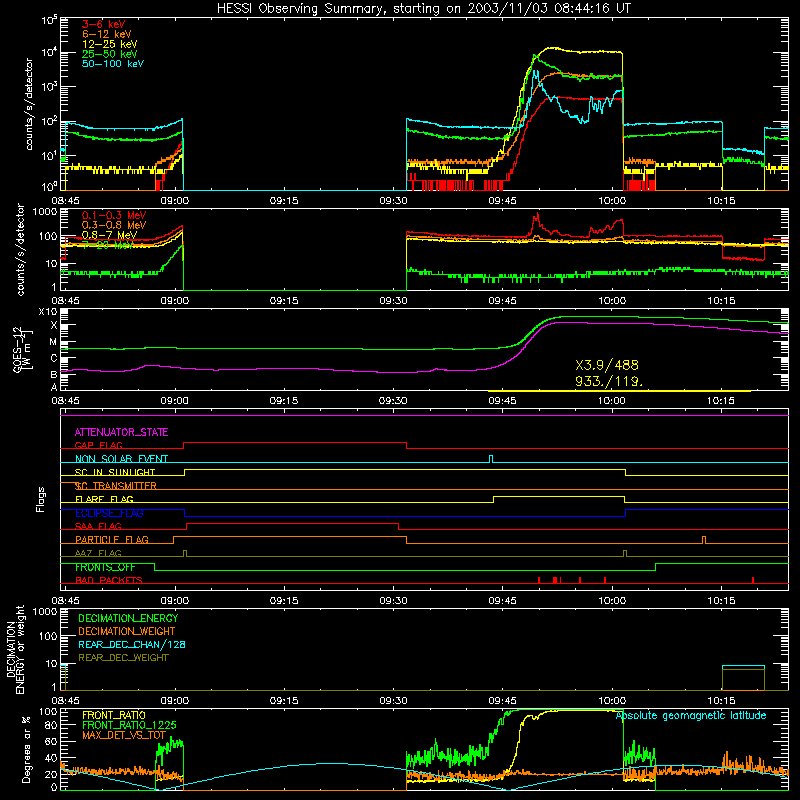Click the 0.1-0.3 MeV peak near 09:49
Screen dimensions: 800x800
coord(535,218)
